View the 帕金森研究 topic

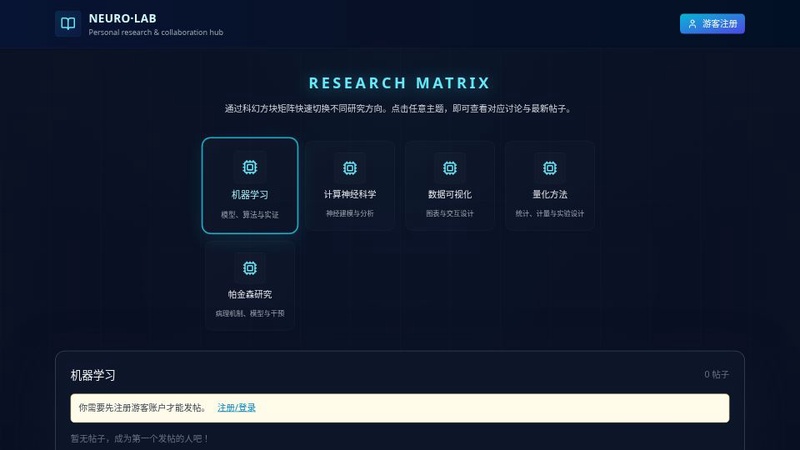click(249, 286)
